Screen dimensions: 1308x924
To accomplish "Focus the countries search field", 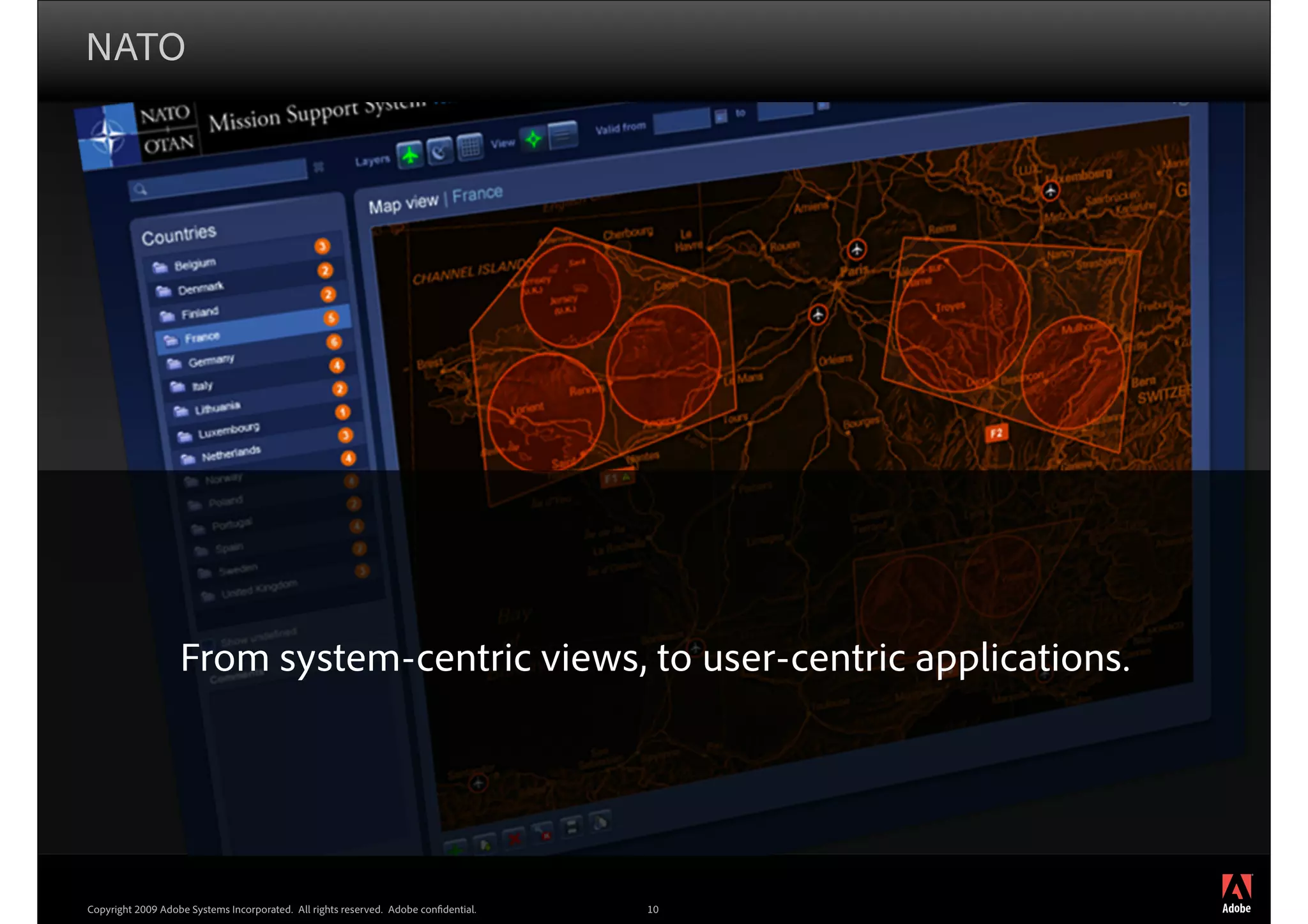I will click(218, 179).
